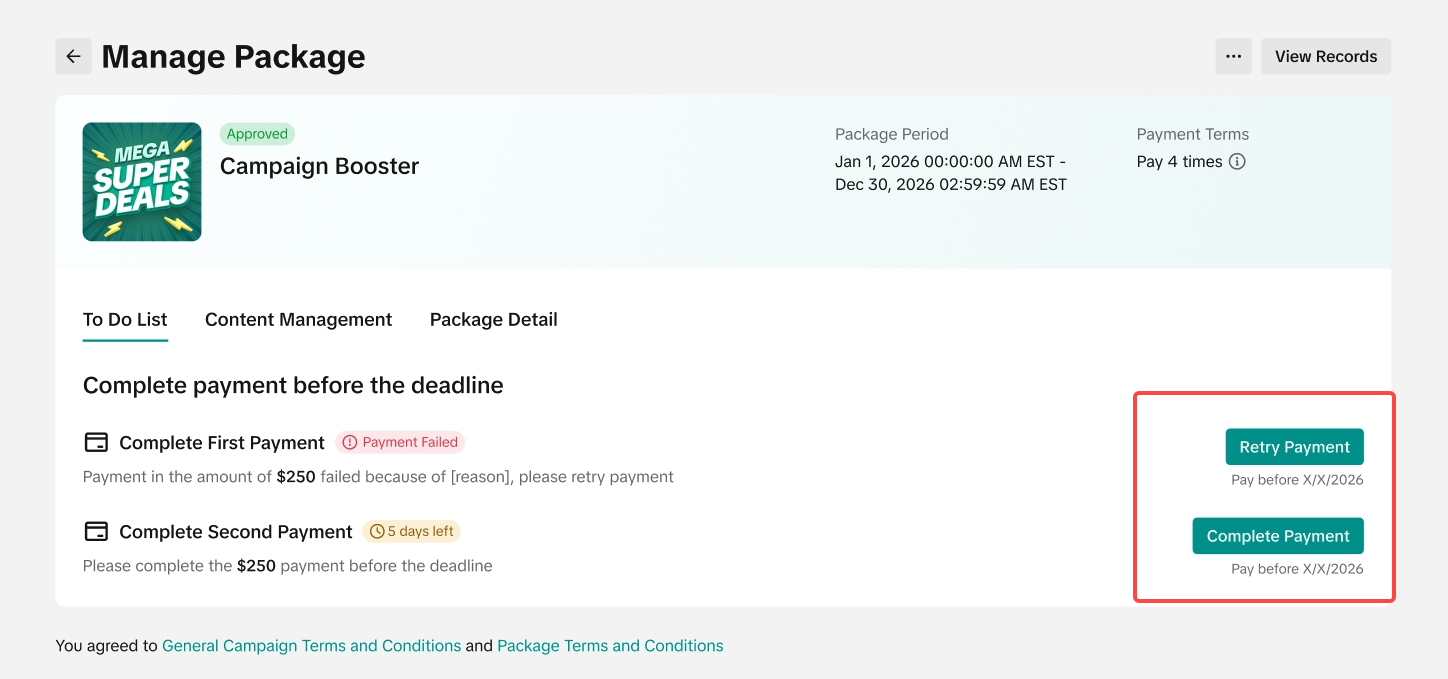Go to the Package Detail tab
The image size is (1448, 679).
pyautogui.click(x=493, y=320)
